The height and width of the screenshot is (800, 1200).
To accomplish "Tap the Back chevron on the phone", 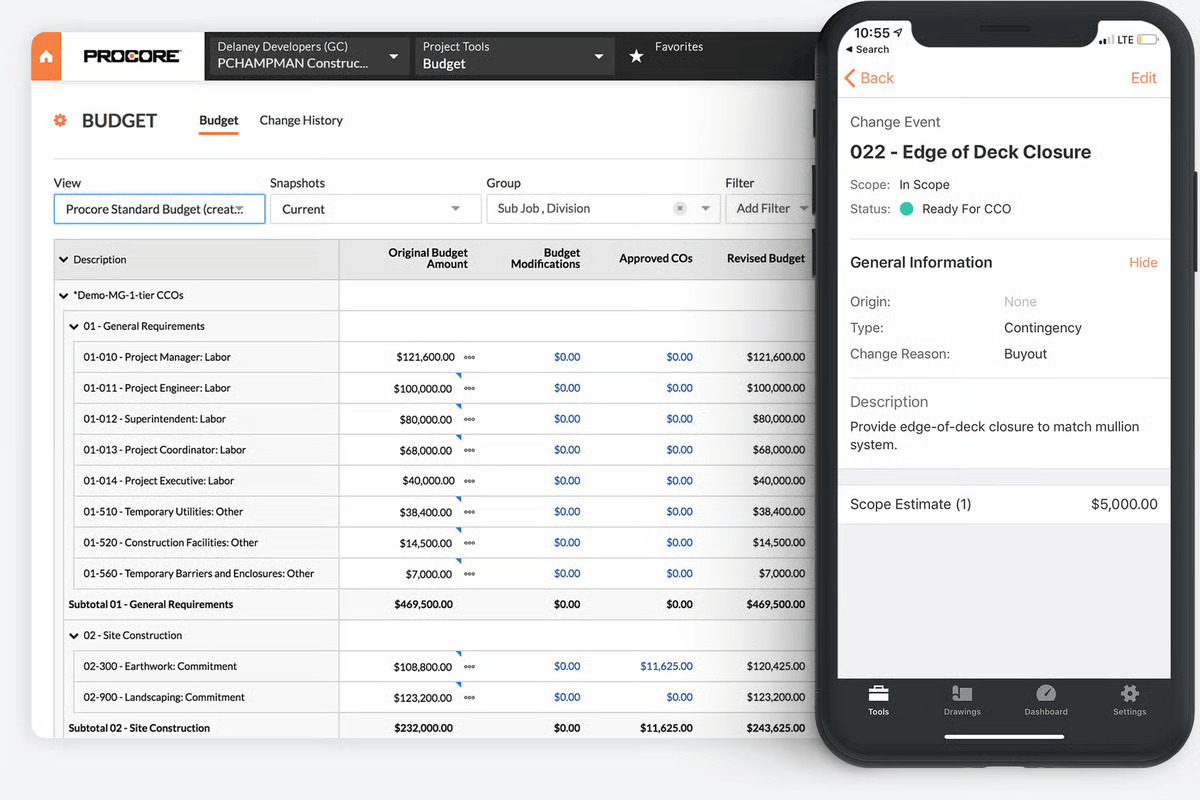I will (x=849, y=77).
